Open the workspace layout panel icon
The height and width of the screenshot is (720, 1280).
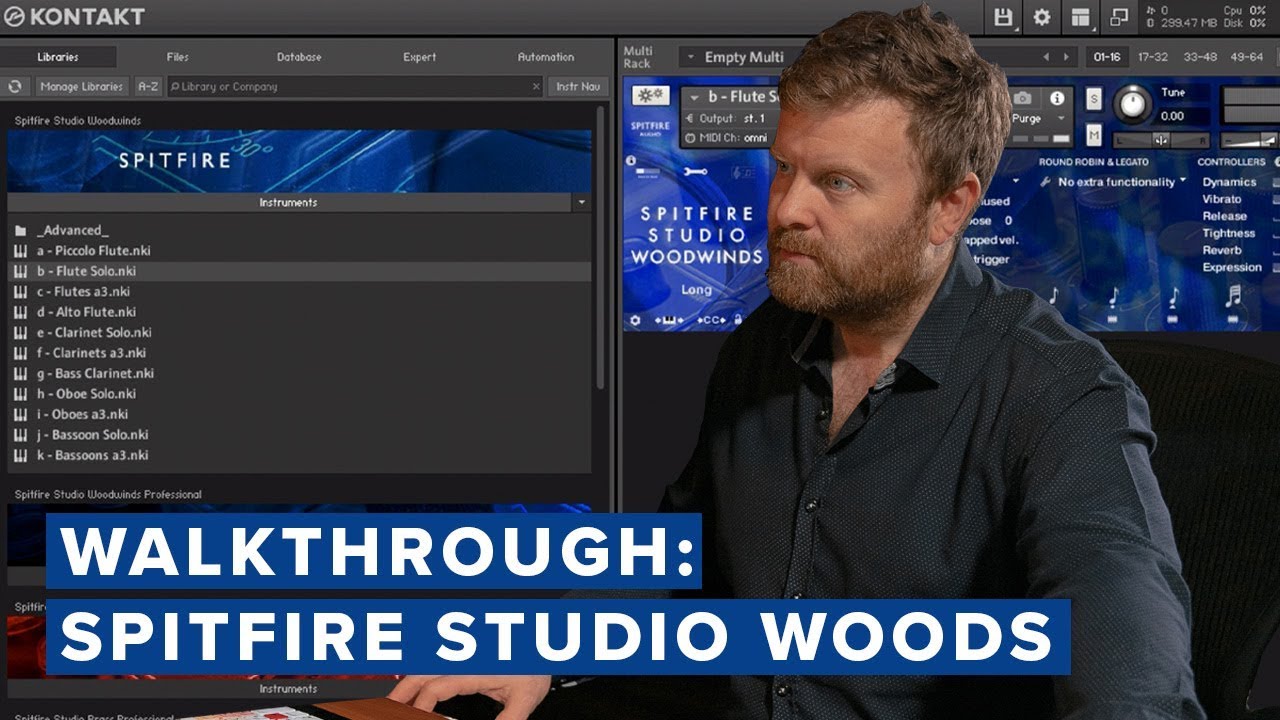[x=1080, y=17]
